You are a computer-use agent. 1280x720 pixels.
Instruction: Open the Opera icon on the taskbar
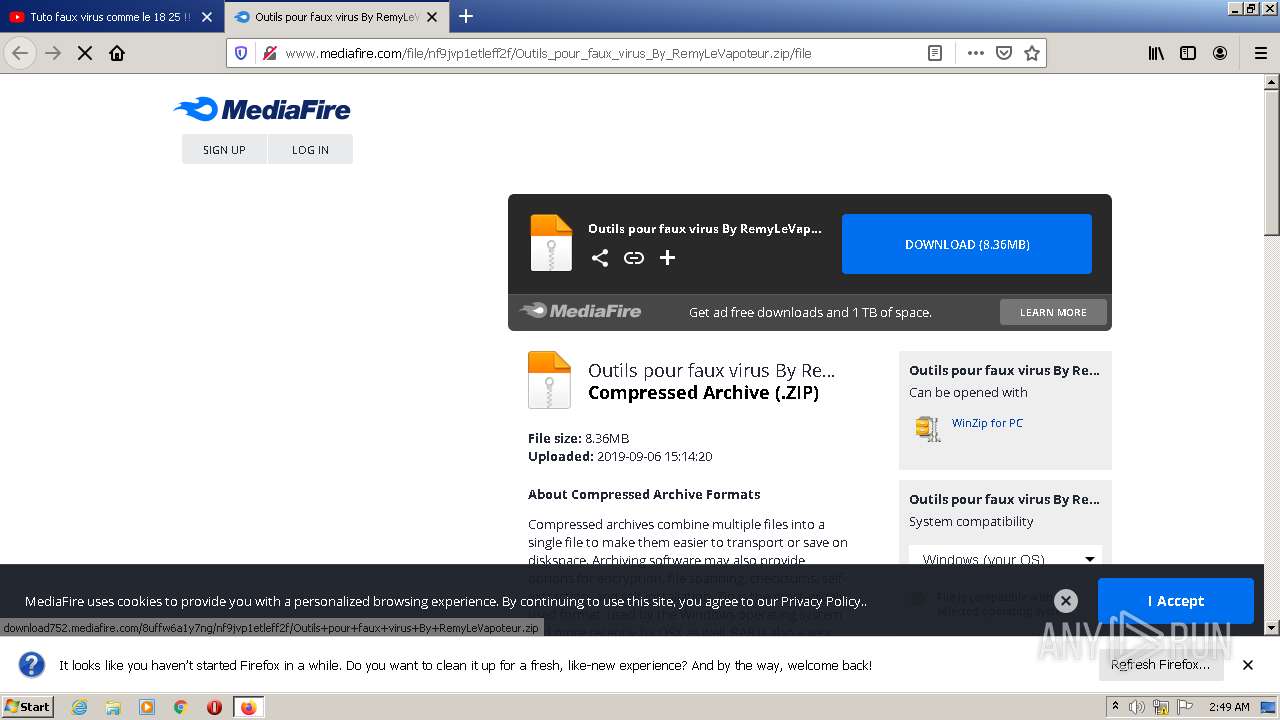pyautogui.click(x=214, y=707)
